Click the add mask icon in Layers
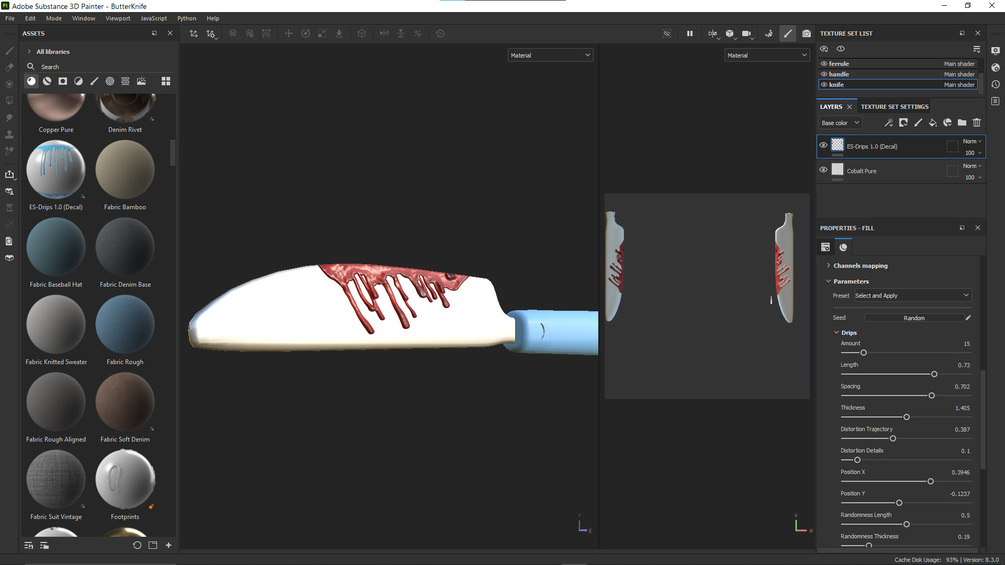 point(903,122)
